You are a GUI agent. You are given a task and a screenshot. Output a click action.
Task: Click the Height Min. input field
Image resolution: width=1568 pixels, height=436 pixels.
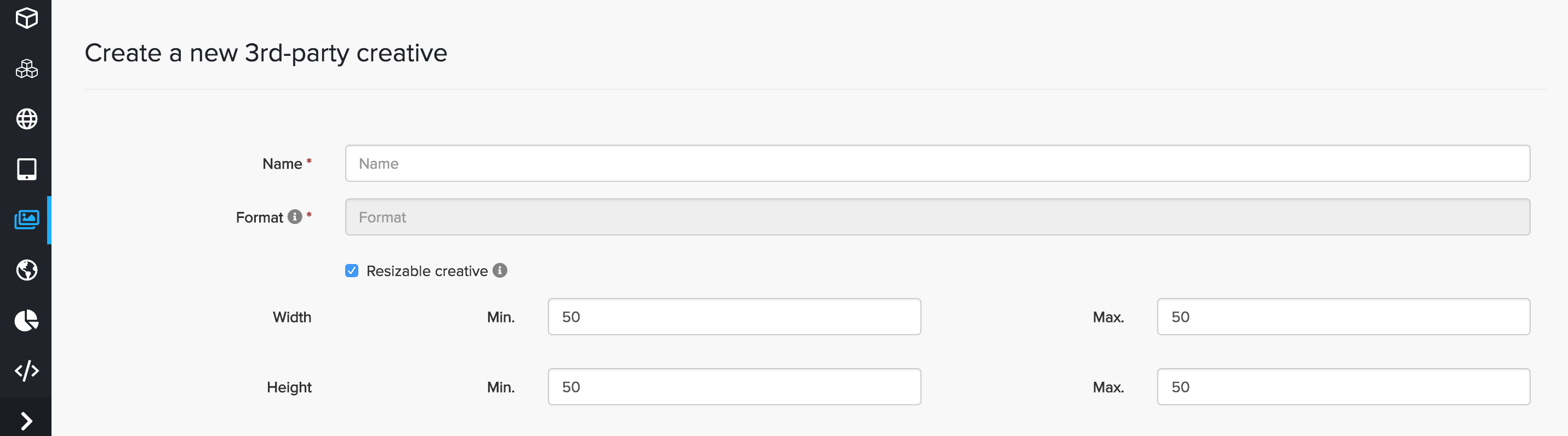click(734, 387)
